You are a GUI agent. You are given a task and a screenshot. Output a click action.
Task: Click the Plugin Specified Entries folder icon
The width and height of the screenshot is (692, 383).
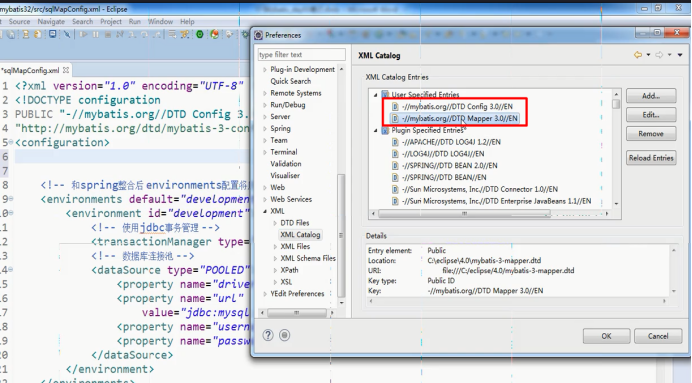point(385,130)
